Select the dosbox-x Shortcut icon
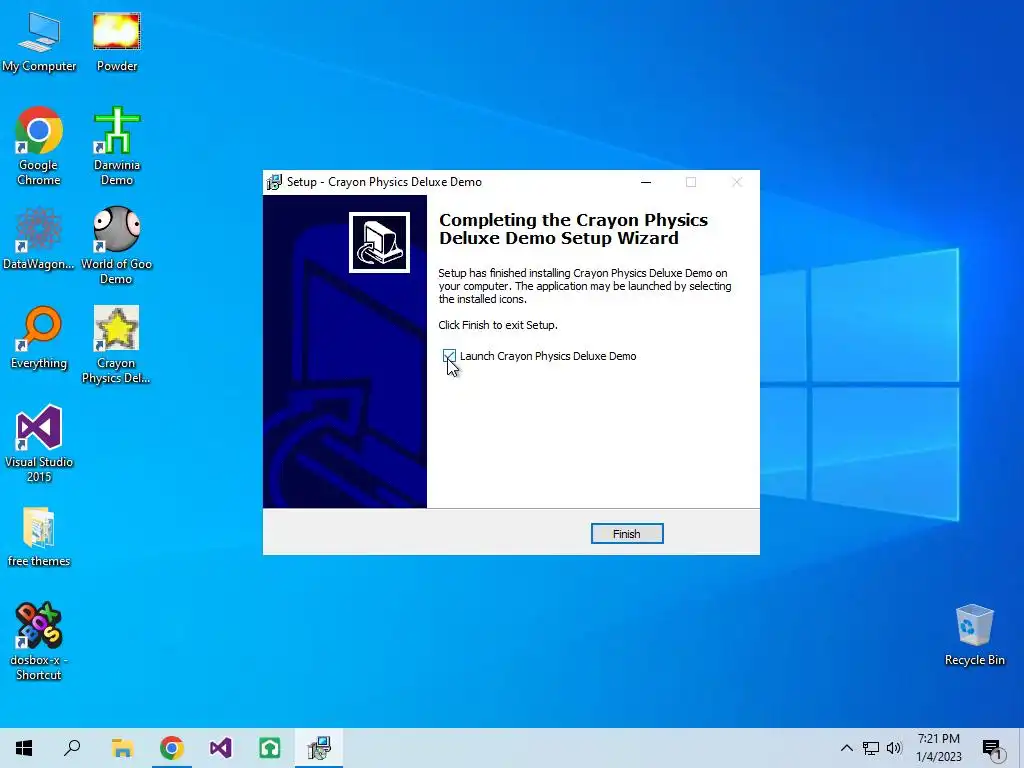1024x768 pixels. (x=39, y=641)
